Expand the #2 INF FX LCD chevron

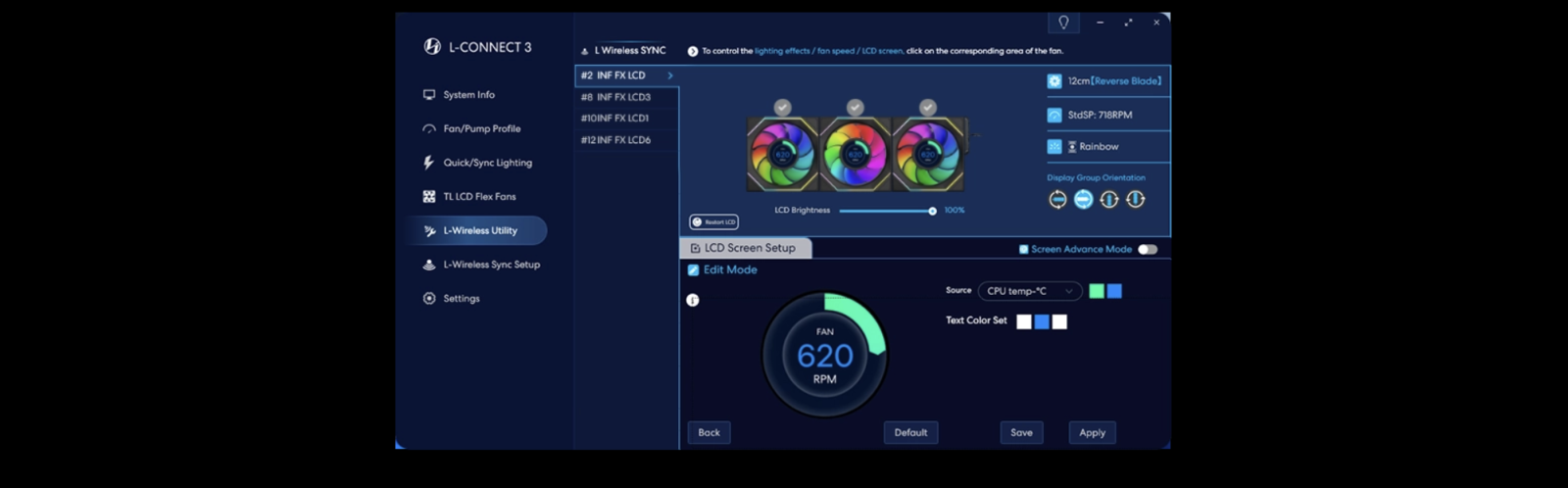670,75
